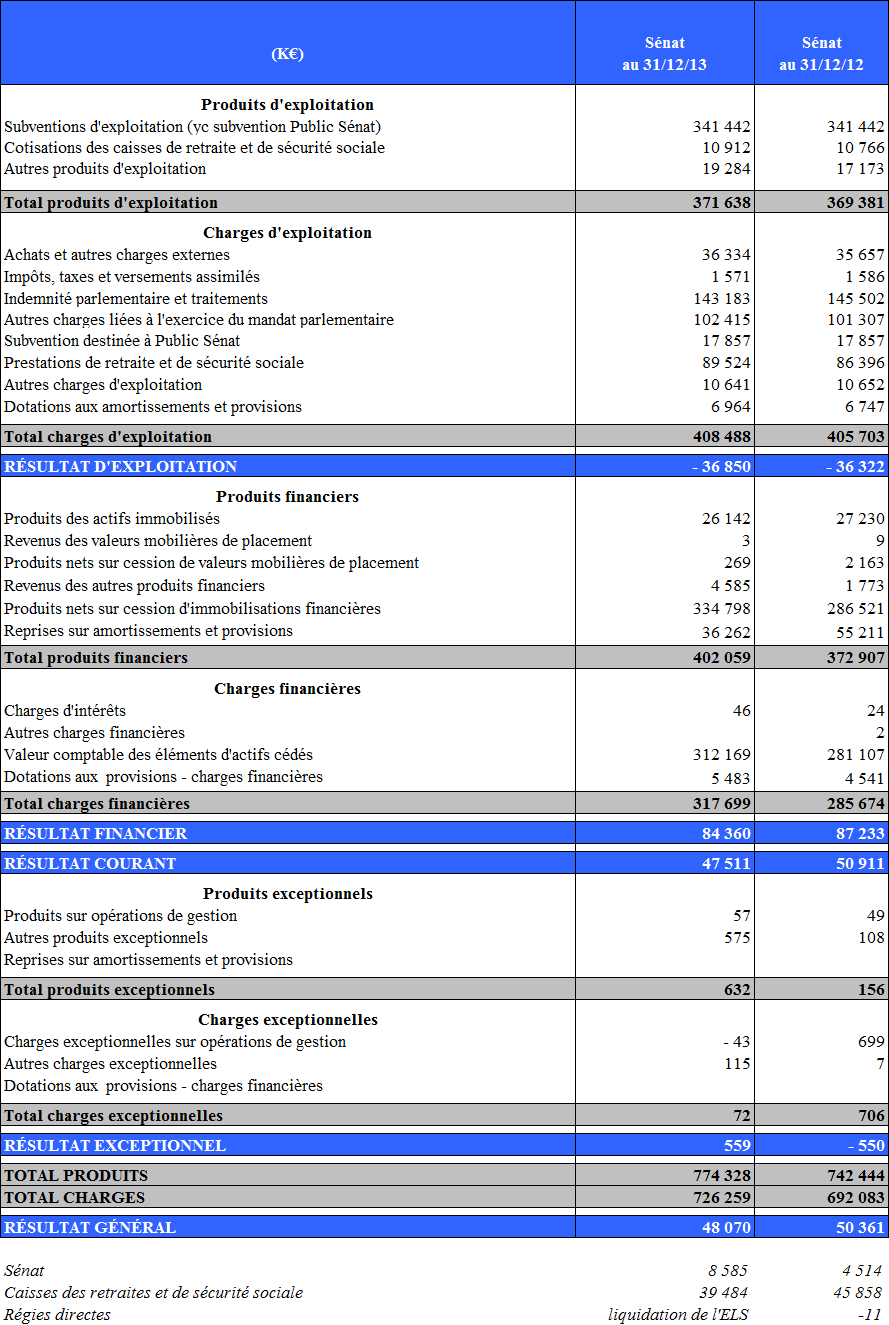Click the 2013 Total produits exceptionnels value 632
Viewport: 889px width, 1325px height.
(x=736, y=990)
